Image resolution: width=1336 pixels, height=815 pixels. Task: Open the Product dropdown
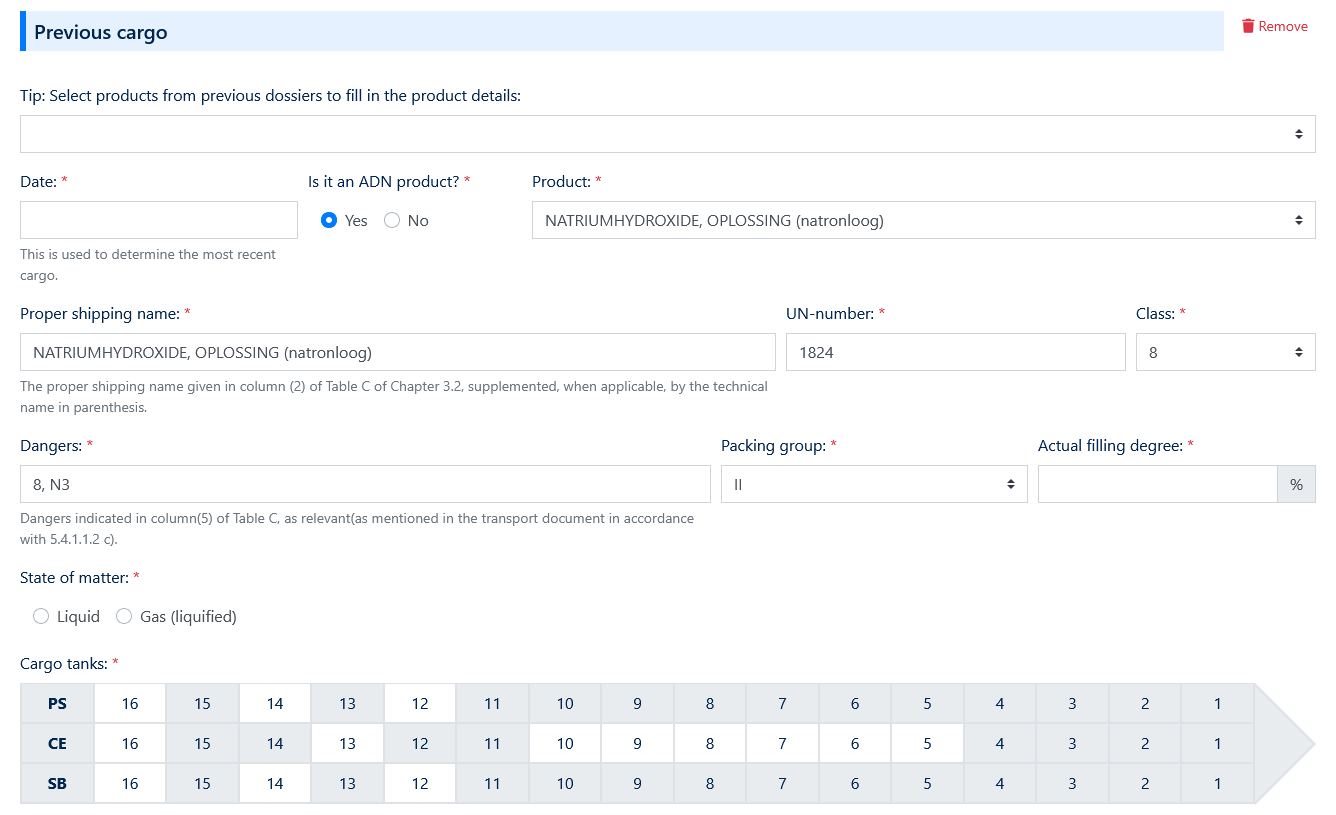pyautogui.click(x=922, y=220)
